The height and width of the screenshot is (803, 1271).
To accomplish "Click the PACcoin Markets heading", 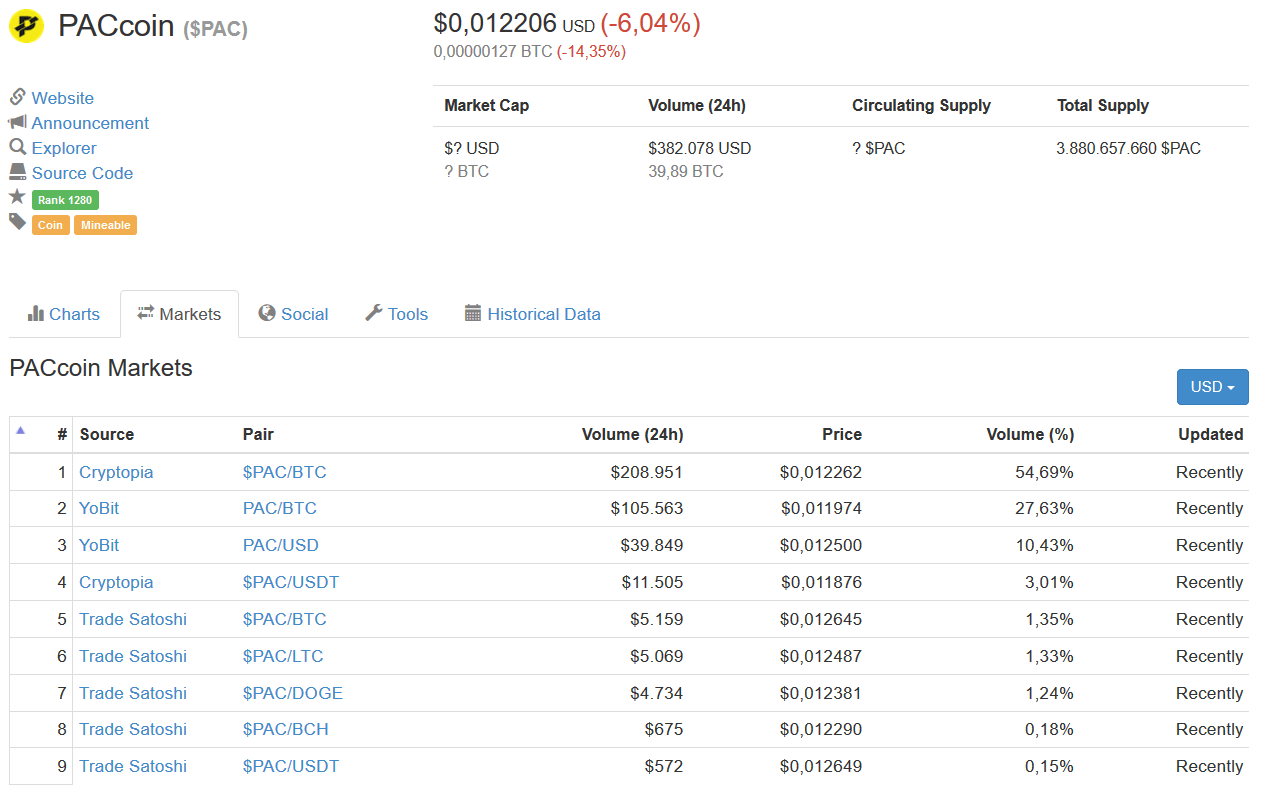I will coord(101,368).
